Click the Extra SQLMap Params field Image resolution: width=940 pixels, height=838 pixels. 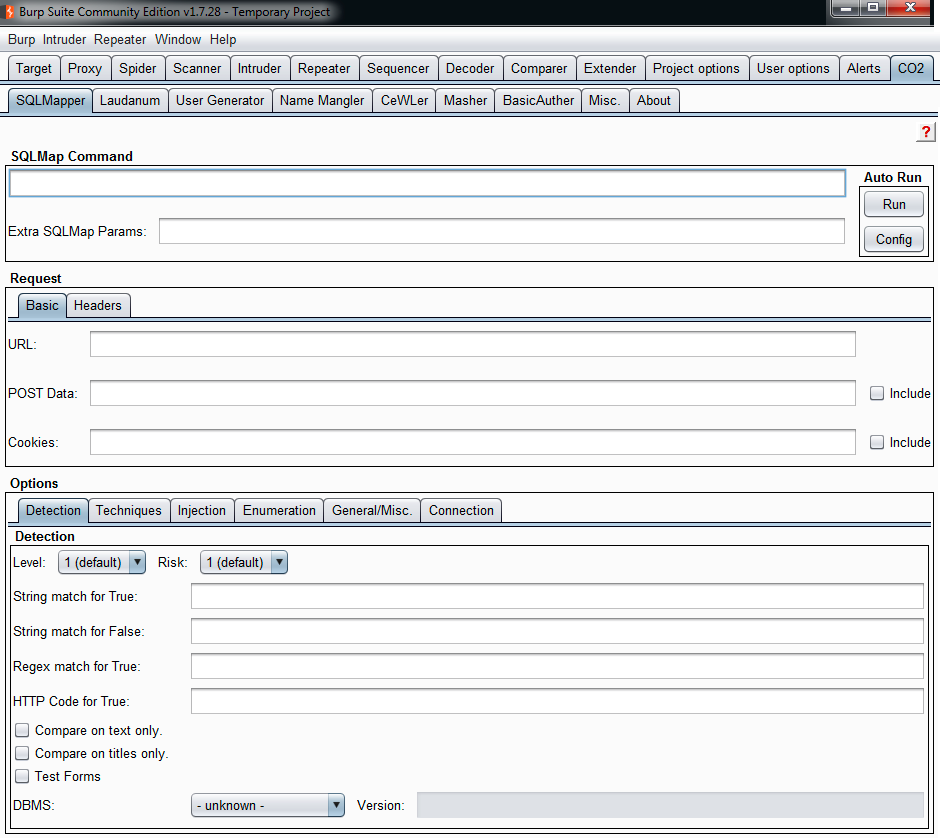[502, 231]
